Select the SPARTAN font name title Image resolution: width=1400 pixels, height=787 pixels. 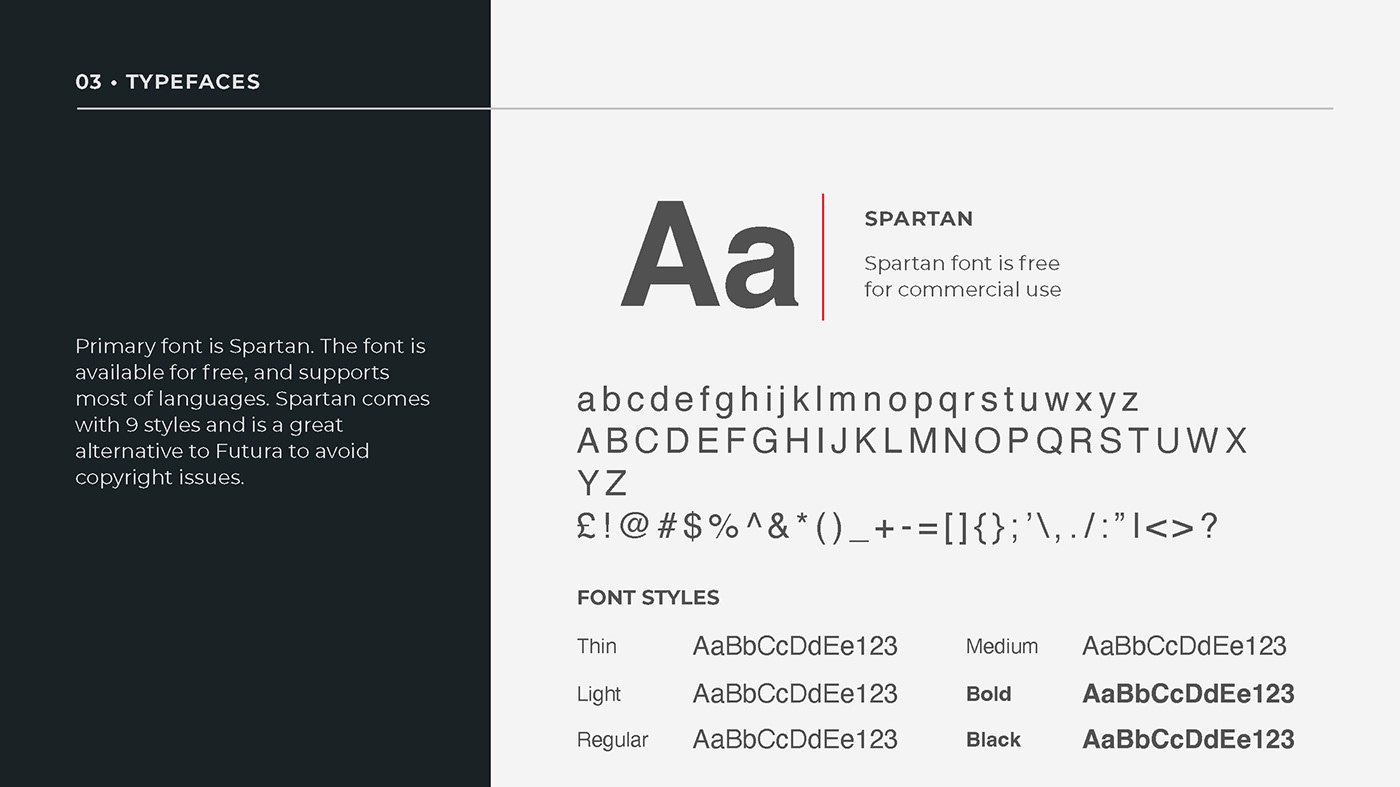click(918, 219)
